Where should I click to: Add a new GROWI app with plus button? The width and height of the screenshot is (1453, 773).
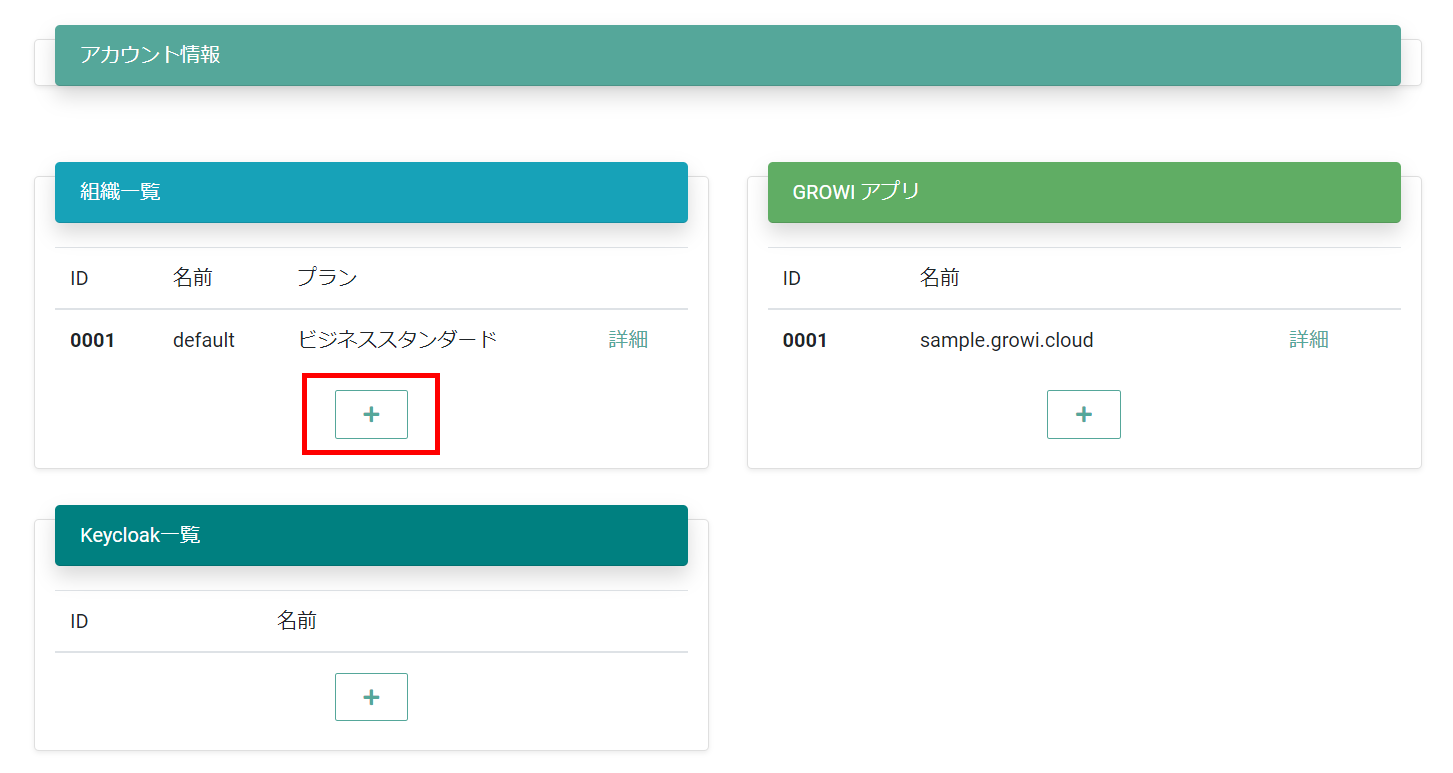1083,414
